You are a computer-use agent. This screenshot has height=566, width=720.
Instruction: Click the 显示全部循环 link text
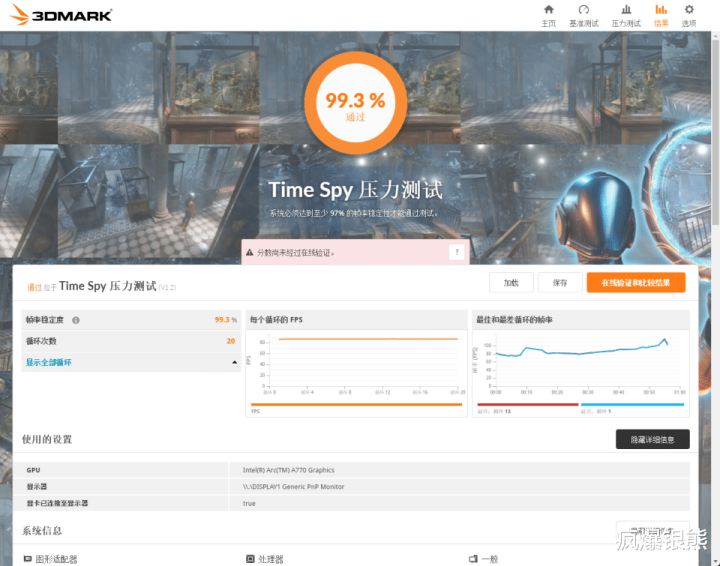pyautogui.click(x=49, y=363)
